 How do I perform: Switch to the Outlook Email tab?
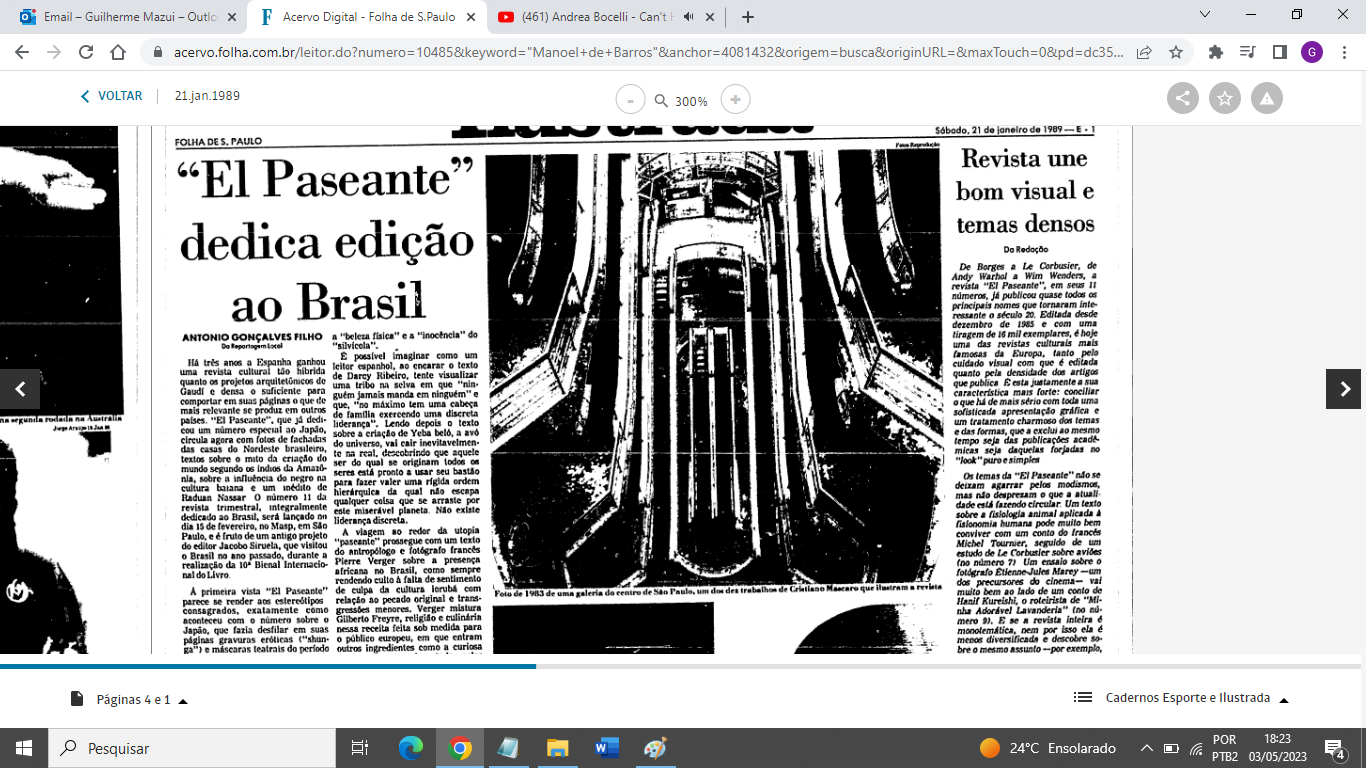coord(130,17)
